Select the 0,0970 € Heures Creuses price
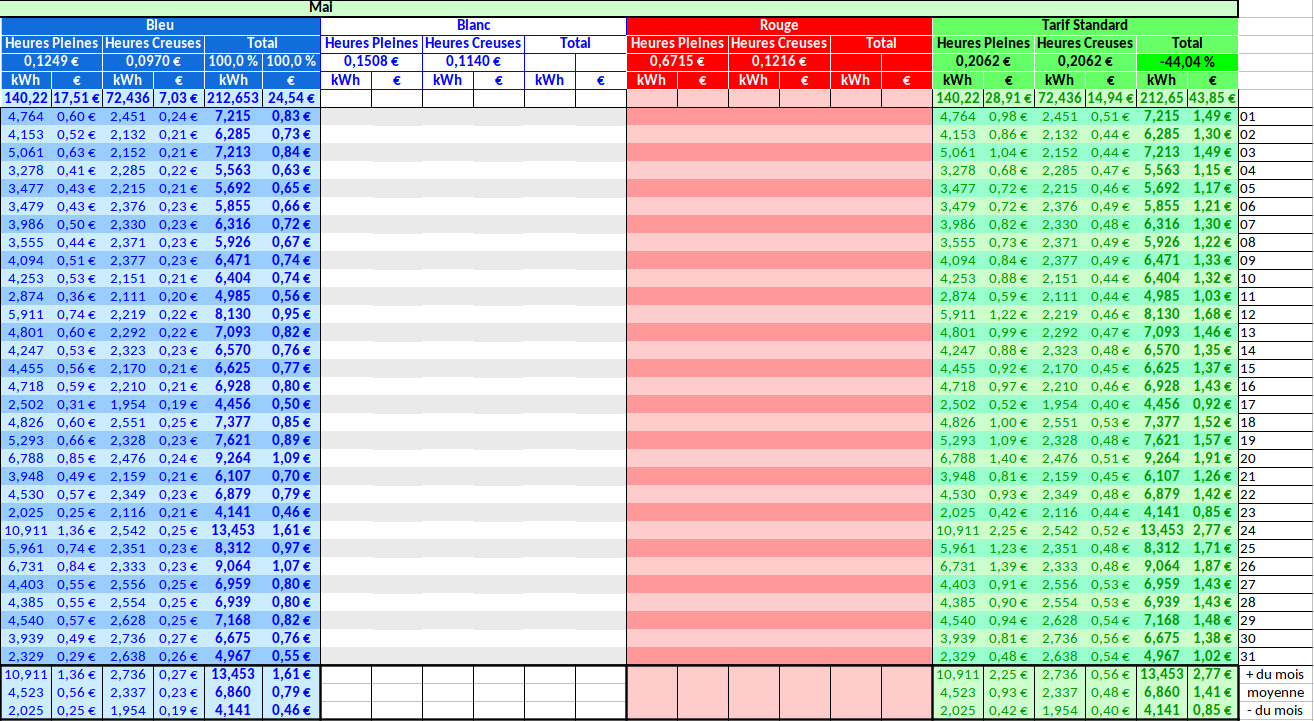1314x721 pixels. pos(153,61)
